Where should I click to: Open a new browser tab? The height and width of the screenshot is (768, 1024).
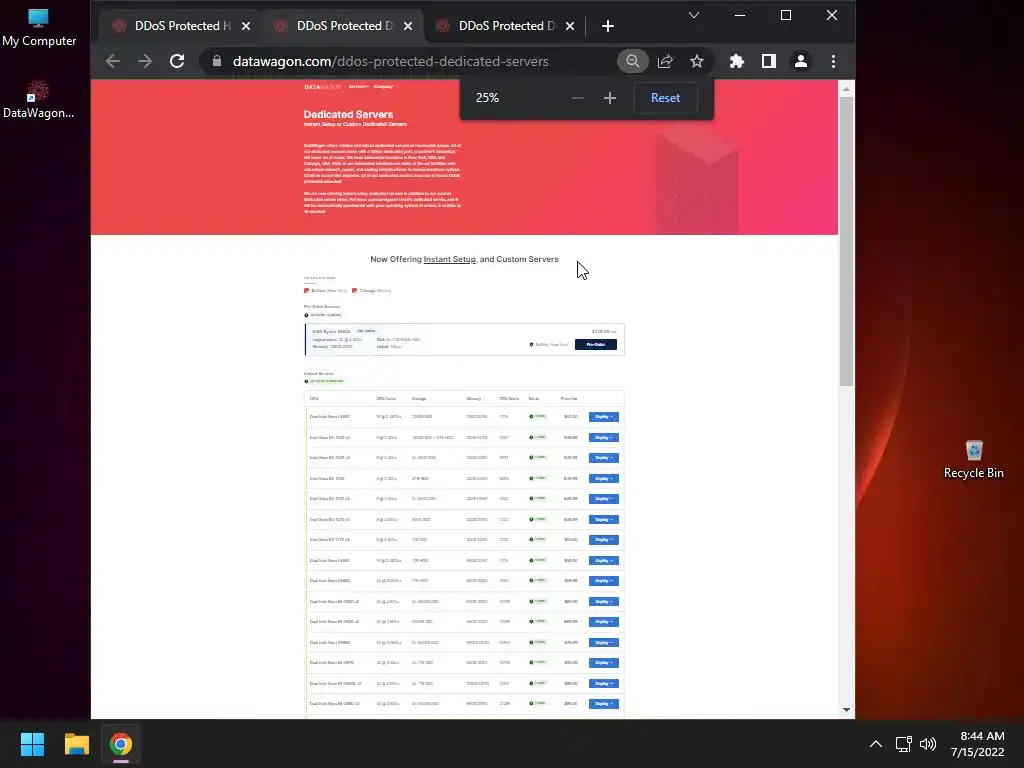pyautogui.click(x=607, y=26)
